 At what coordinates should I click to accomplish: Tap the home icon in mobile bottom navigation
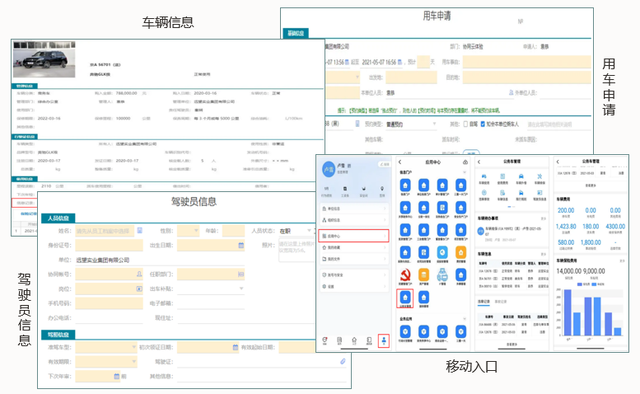pyautogui.click(x=354, y=340)
